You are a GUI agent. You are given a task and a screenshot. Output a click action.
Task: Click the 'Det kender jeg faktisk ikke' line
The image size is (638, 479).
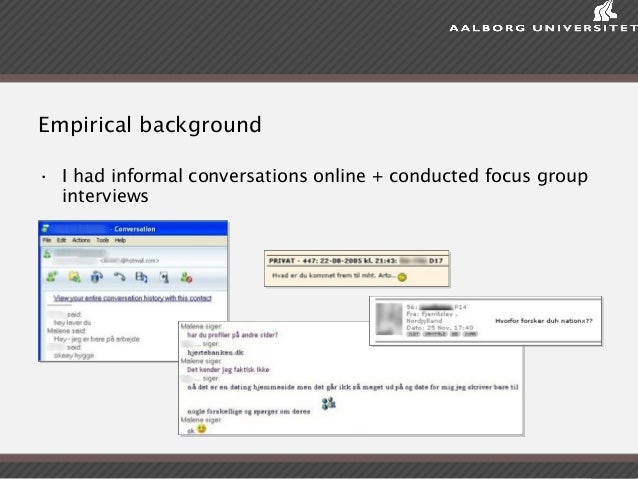228,370
